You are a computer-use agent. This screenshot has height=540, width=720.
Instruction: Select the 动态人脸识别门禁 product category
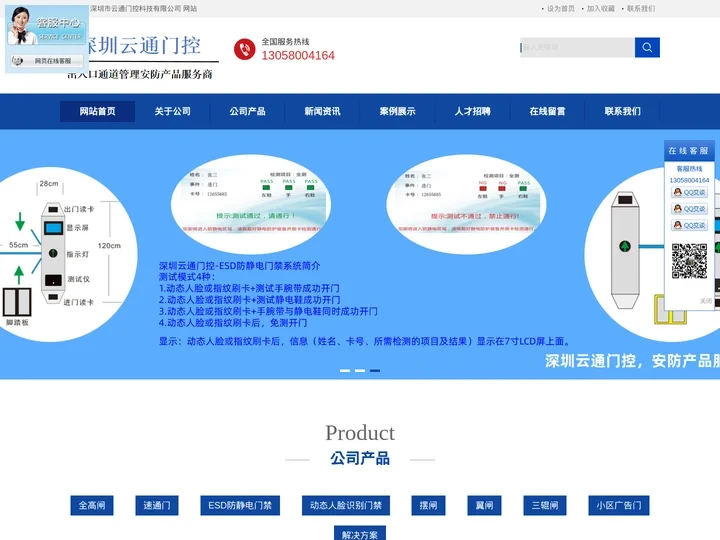(x=346, y=506)
